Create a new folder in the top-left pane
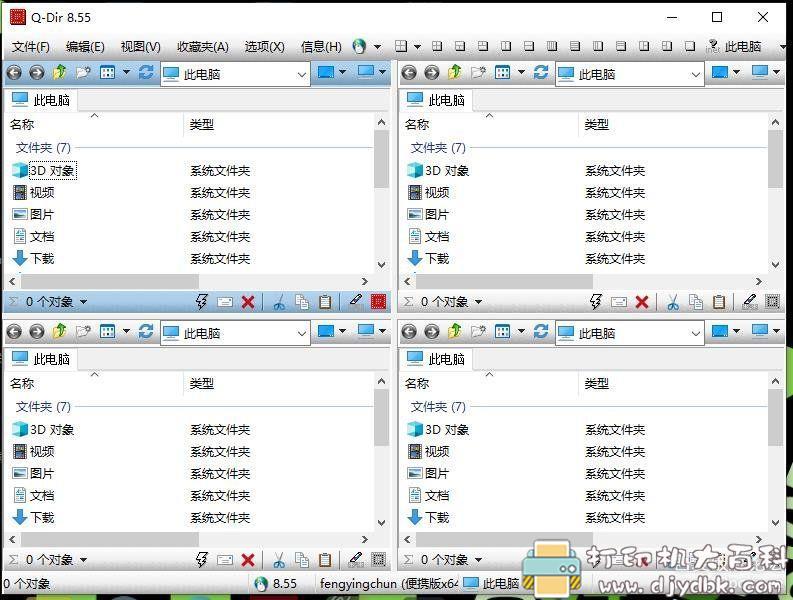Viewport: 793px width, 600px height. (x=83, y=73)
